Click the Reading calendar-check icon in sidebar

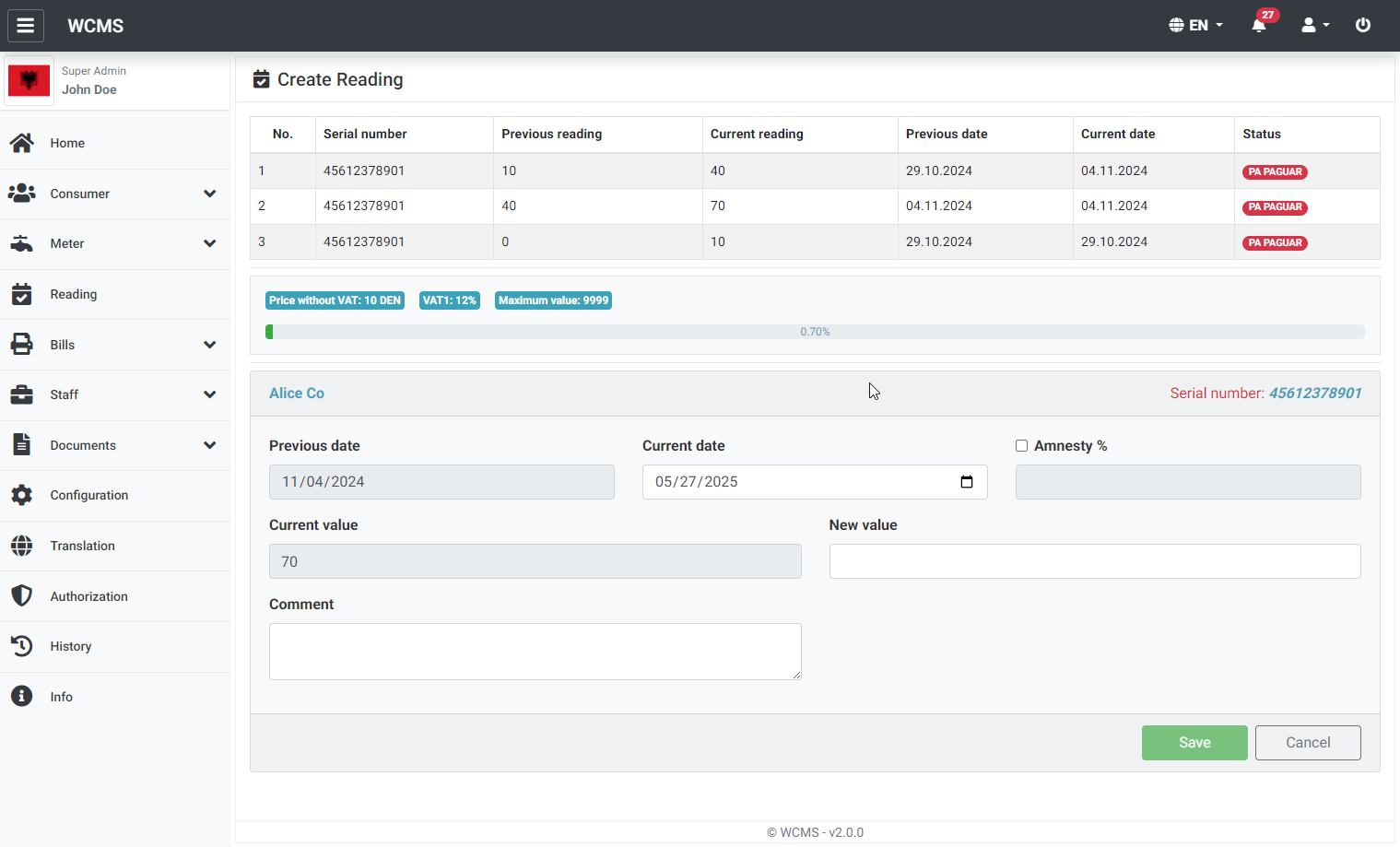point(22,294)
